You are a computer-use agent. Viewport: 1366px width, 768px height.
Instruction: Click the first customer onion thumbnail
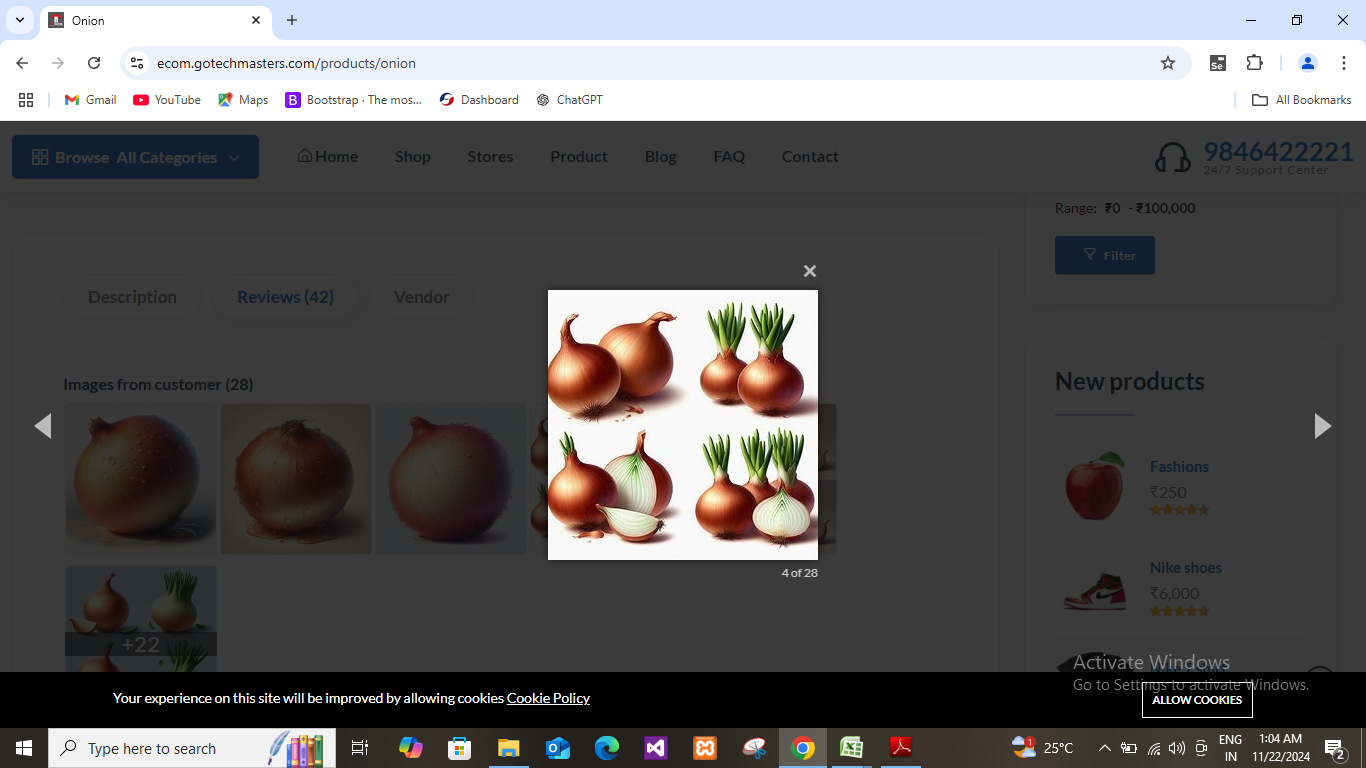[140, 478]
